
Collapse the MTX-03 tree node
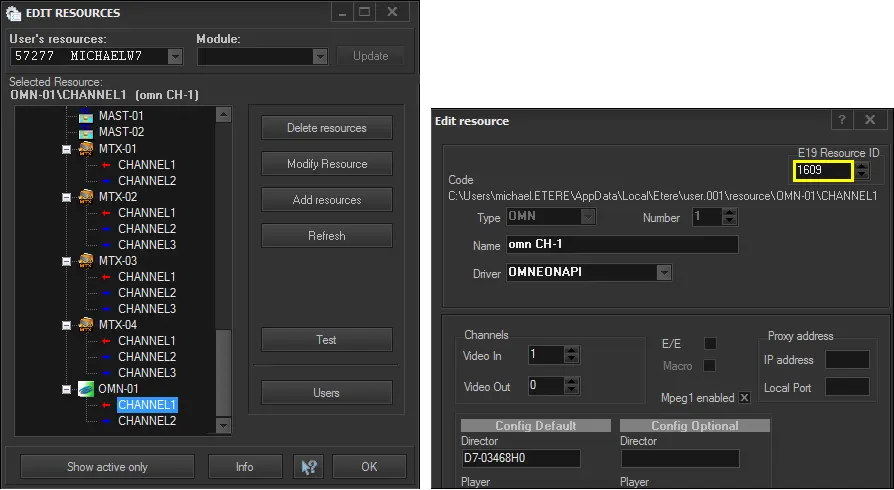tap(67, 261)
